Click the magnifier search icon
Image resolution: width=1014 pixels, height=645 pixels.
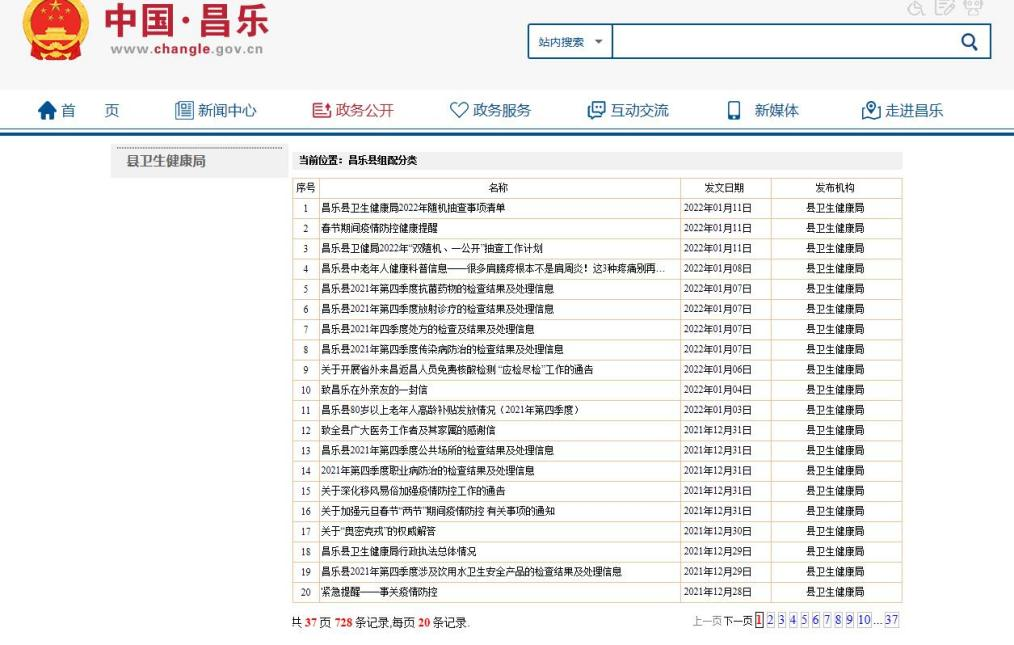(x=967, y=41)
